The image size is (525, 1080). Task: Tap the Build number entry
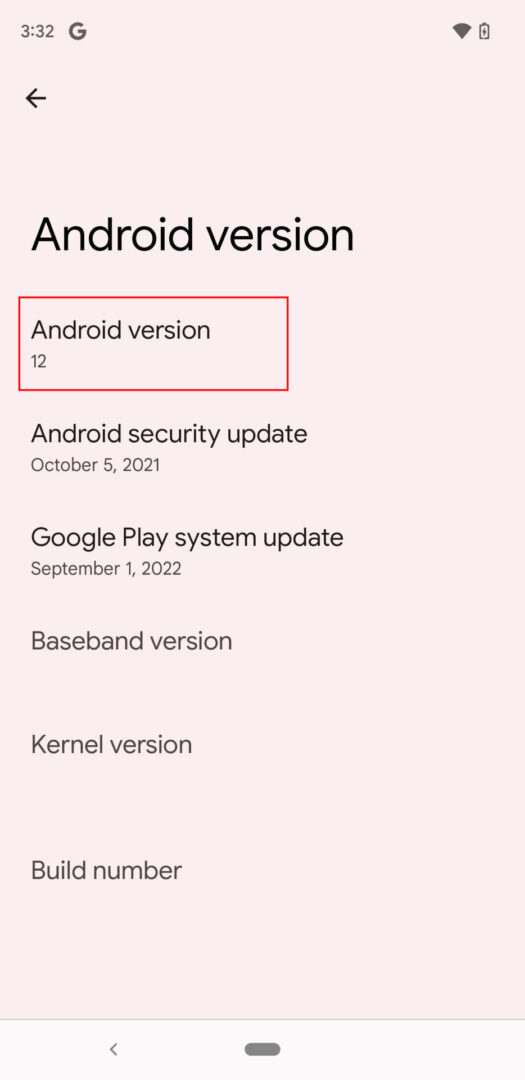point(262,871)
